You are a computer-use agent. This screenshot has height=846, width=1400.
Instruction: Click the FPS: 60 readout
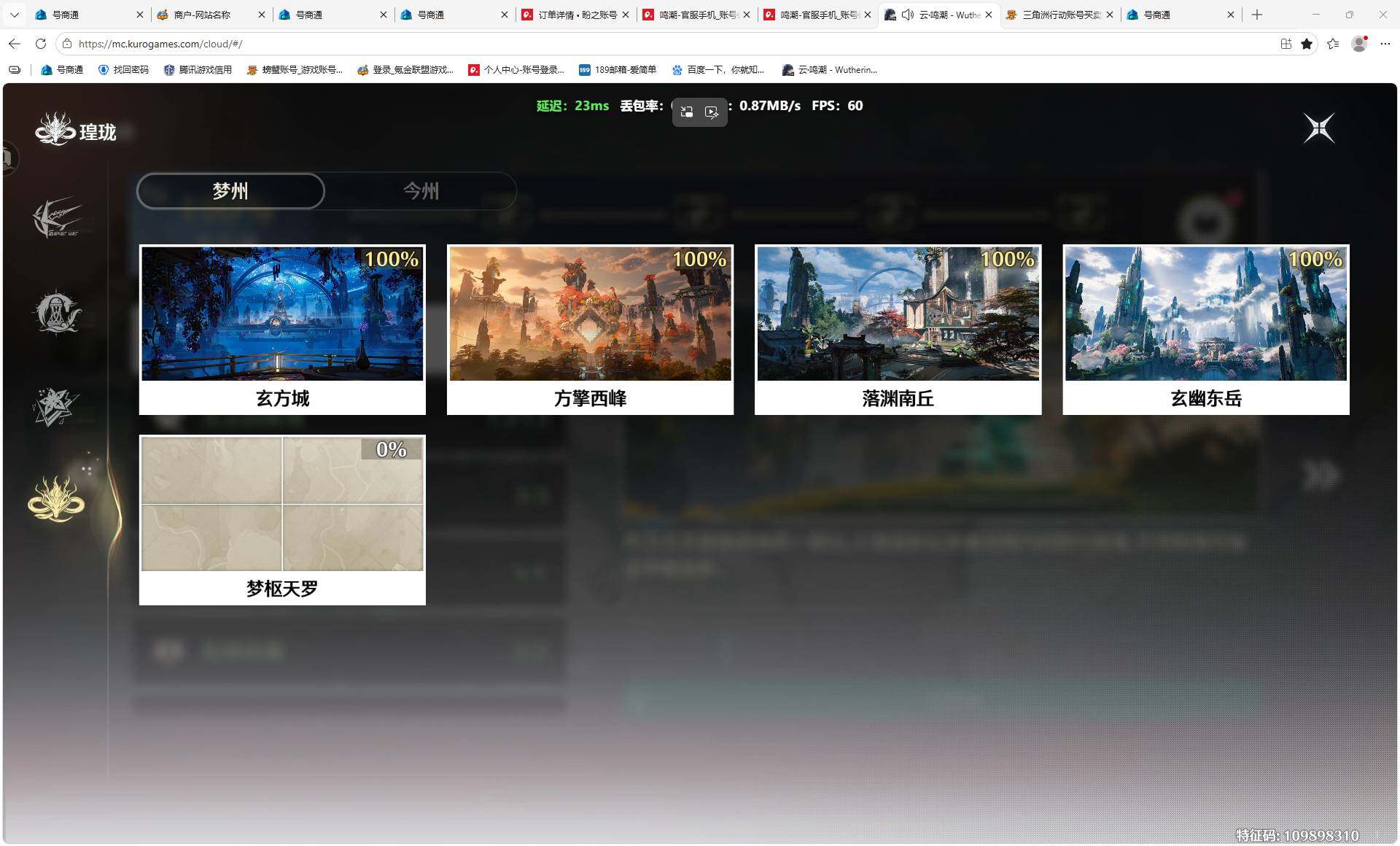[837, 106]
